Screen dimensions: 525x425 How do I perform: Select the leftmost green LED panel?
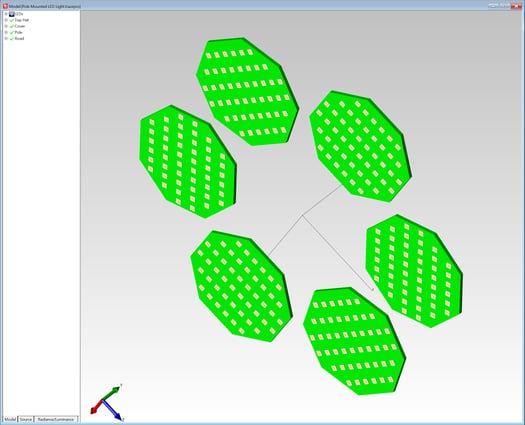point(188,161)
